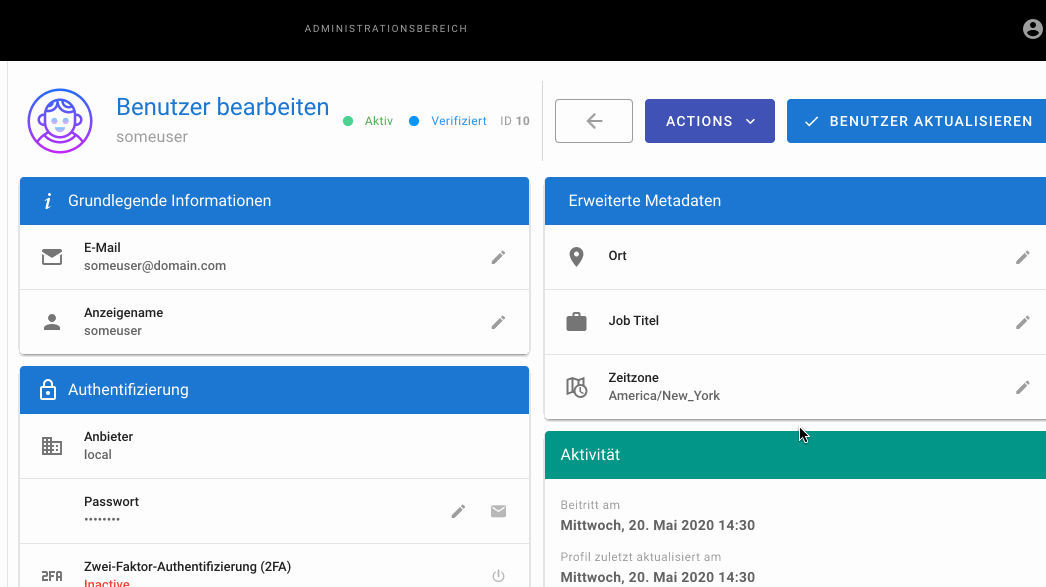Edit the E-Mail field pencil icon
1046x587 pixels.
498,257
